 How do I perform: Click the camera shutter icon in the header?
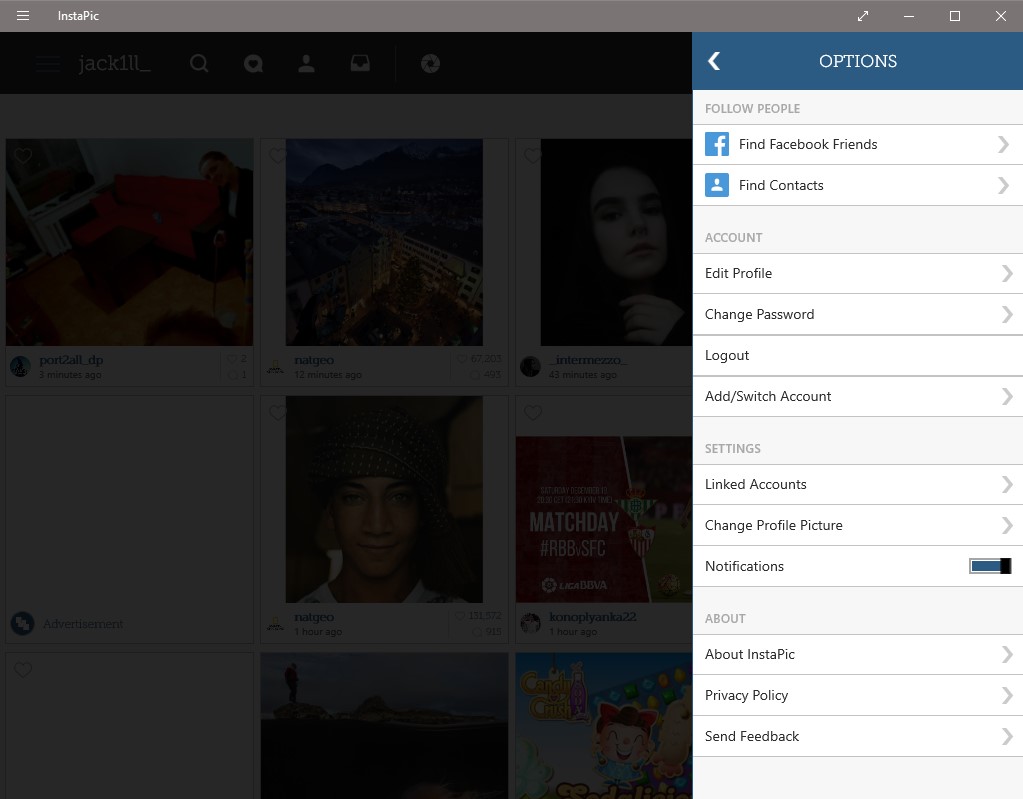point(430,63)
